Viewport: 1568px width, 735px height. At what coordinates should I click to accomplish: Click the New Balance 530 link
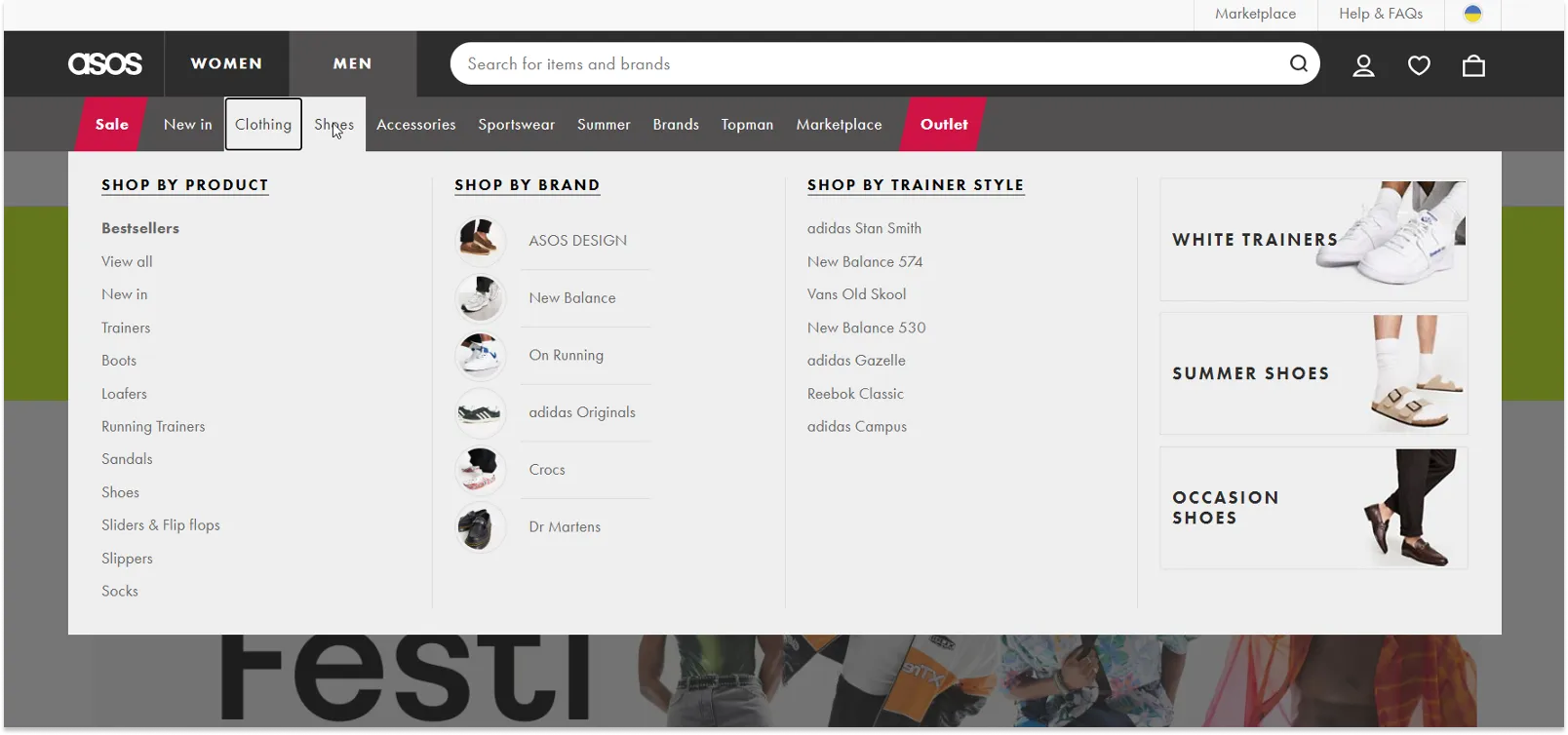coord(866,328)
